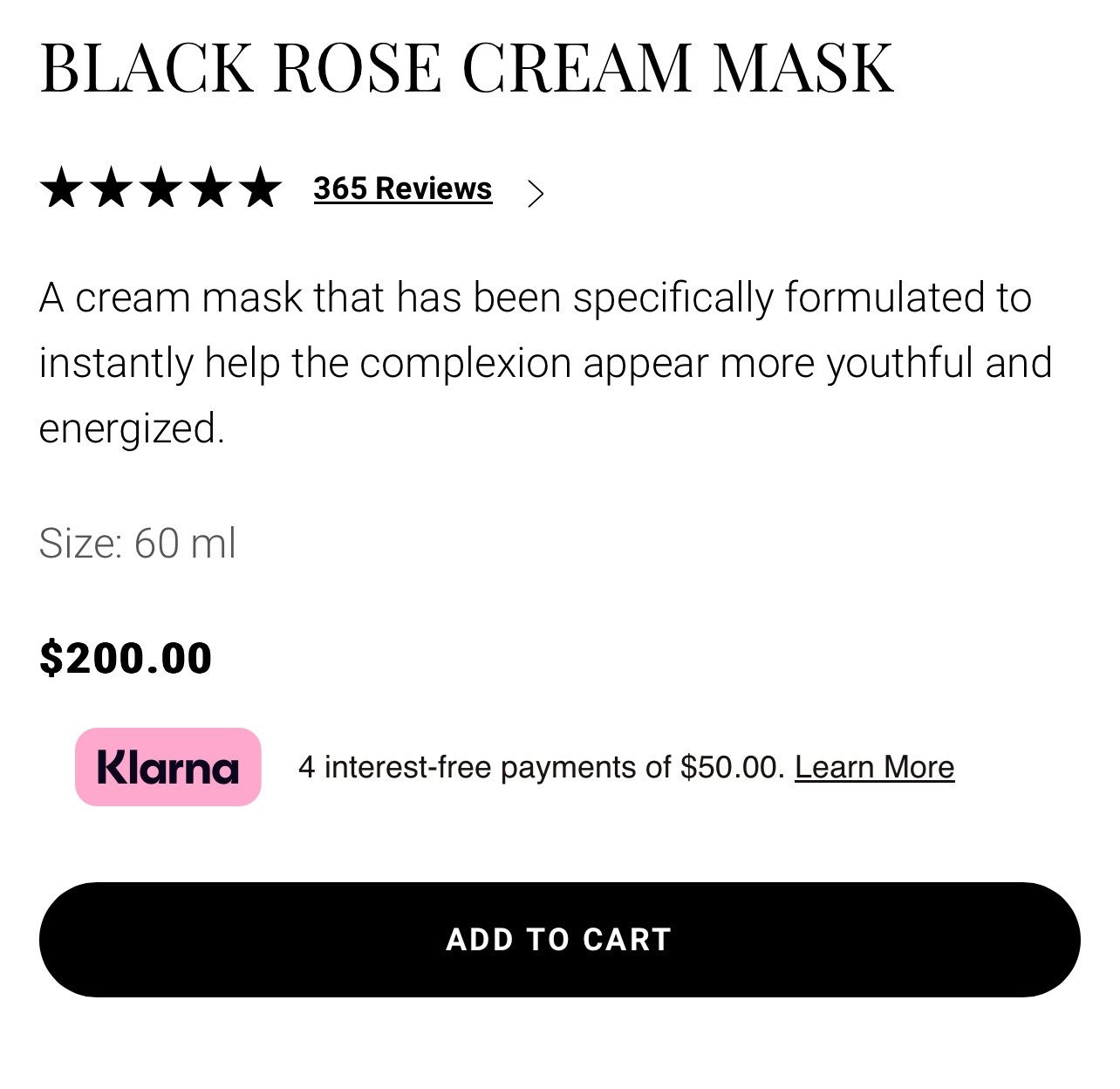Click the third rating star
This screenshot has width=1120, height=1089.
click(160, 188)
